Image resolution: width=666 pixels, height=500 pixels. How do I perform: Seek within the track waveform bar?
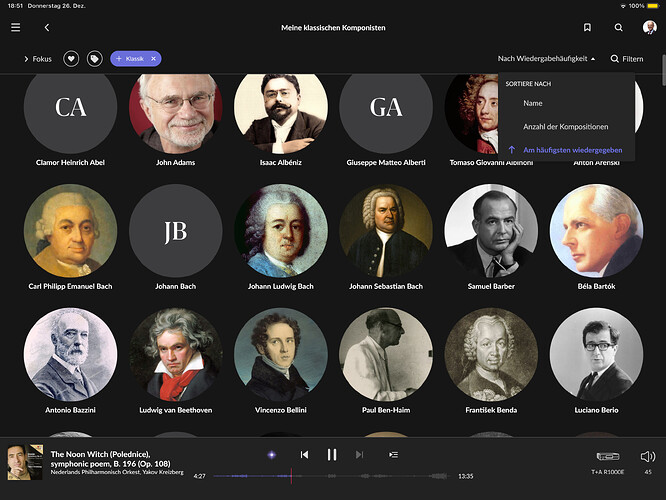[x=331, y=476]
